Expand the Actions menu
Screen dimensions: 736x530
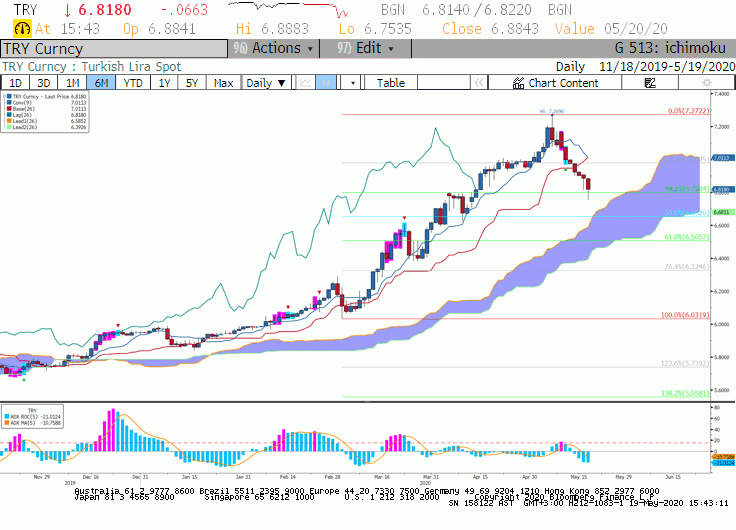pyautogui.click(x=274, y=48)
